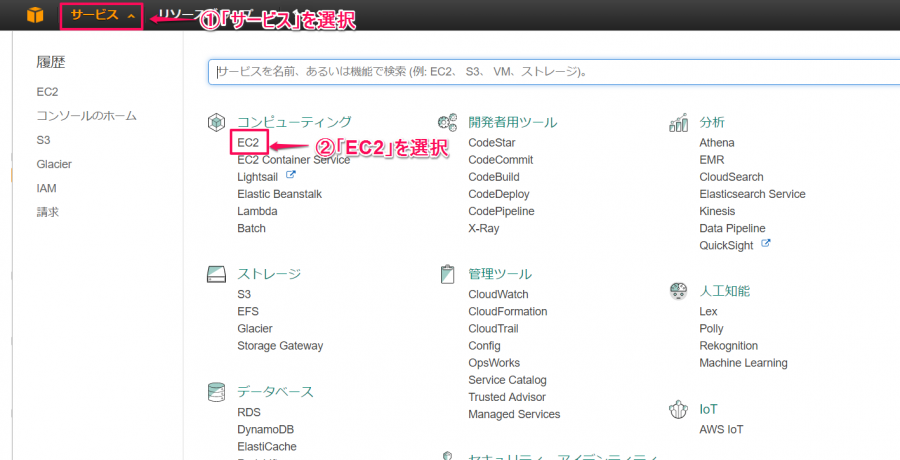900x460 pixels.
Task: Open Elastic Beanstalk service
Action: pos(280,194)
